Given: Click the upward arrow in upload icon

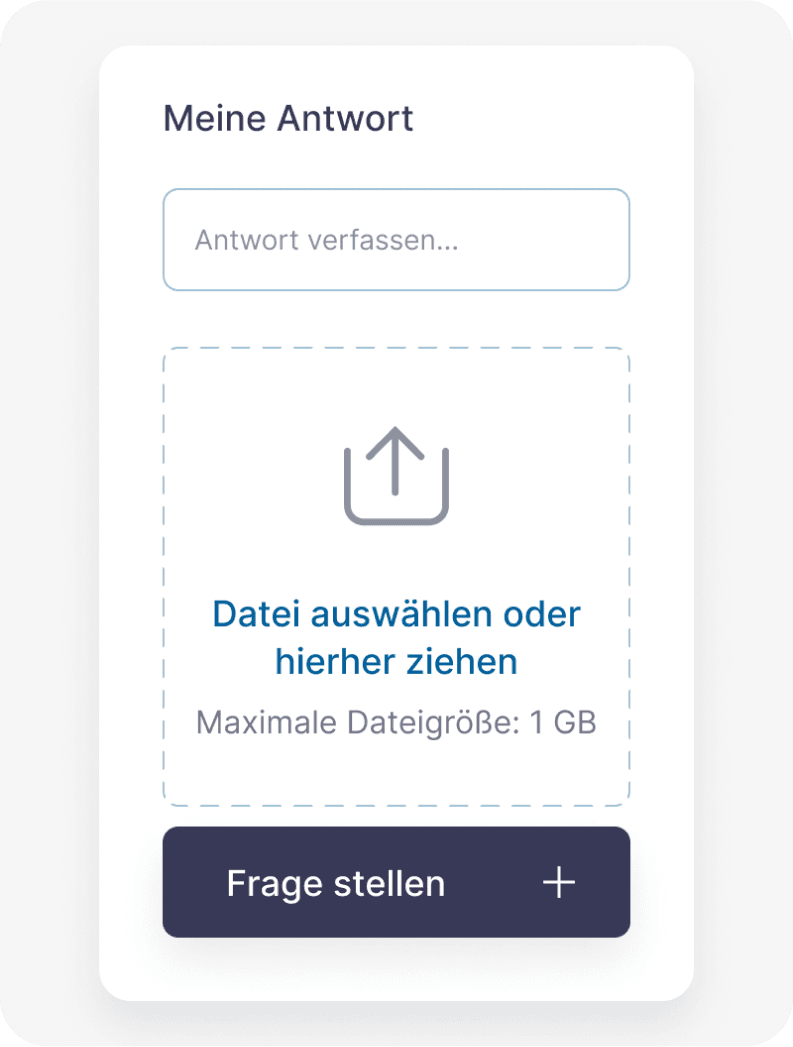Looking at the screenshot, I should (x=396, y=455).
